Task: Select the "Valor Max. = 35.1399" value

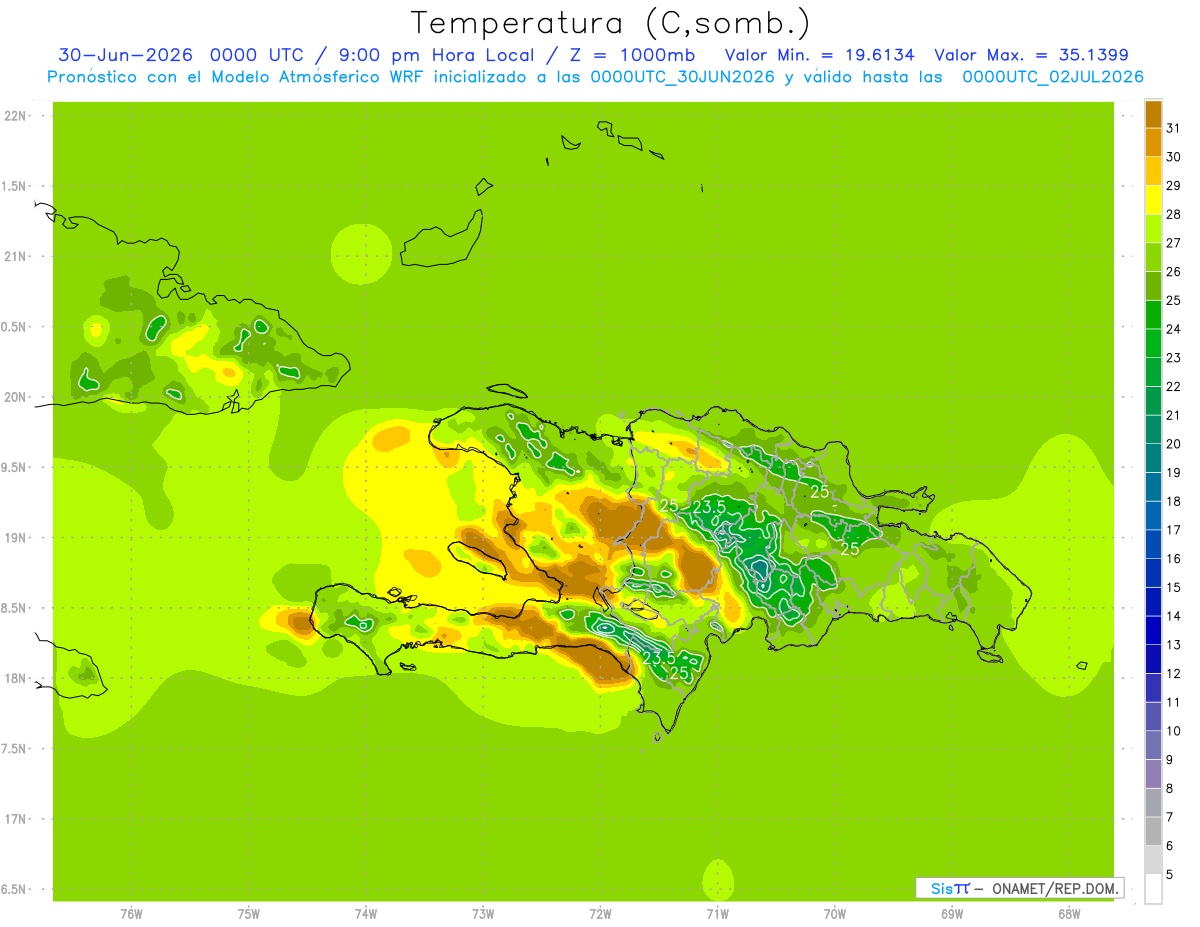Action: (x=1033, y=55)
